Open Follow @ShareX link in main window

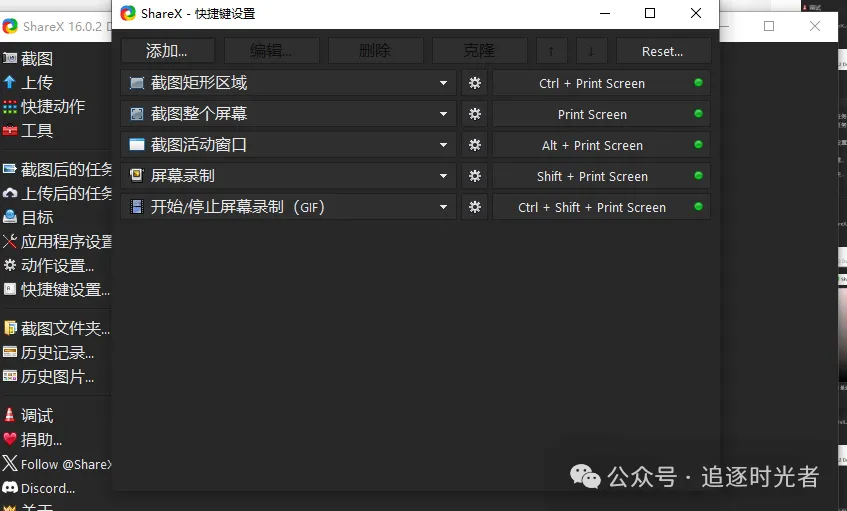57,464
